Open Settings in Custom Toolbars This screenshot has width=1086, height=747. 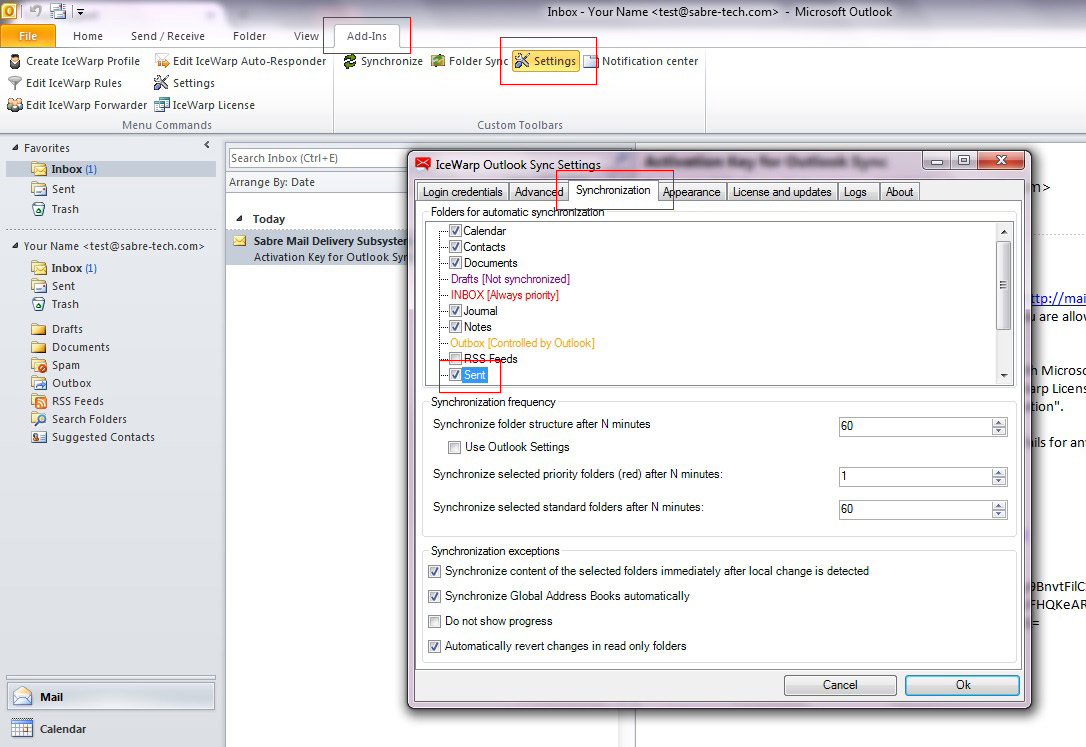[546, 62]
